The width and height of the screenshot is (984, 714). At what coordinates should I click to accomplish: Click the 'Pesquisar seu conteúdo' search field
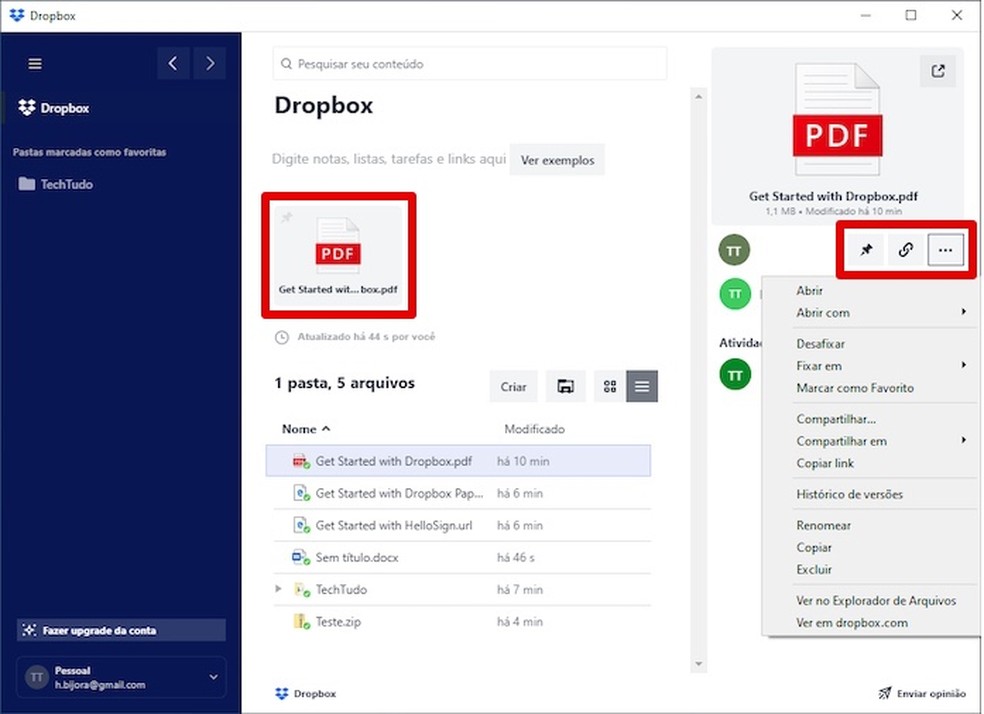click(x=470, y=64)
